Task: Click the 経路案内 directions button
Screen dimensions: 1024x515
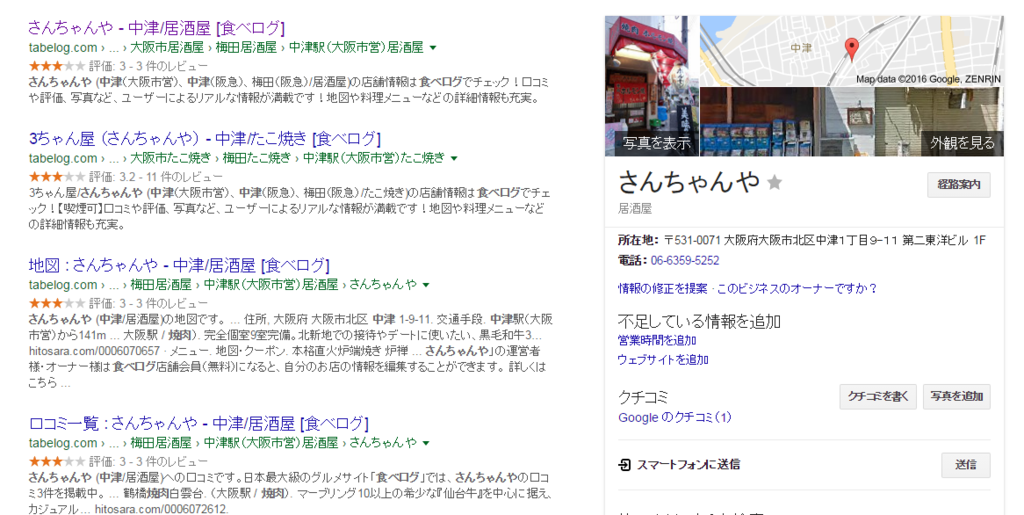Action: coord(959,185)
